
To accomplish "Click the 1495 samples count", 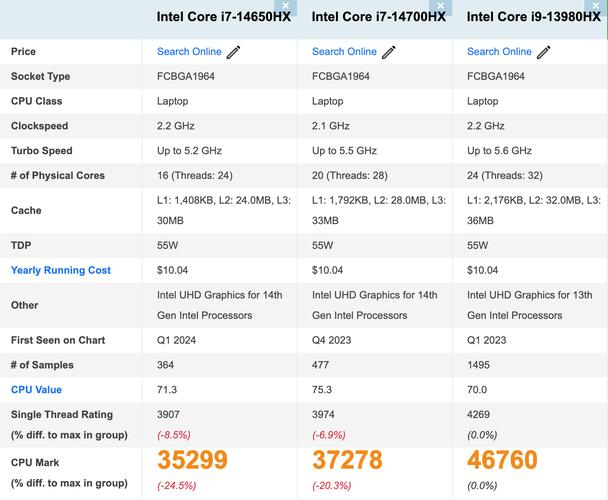I will (480, 365).
